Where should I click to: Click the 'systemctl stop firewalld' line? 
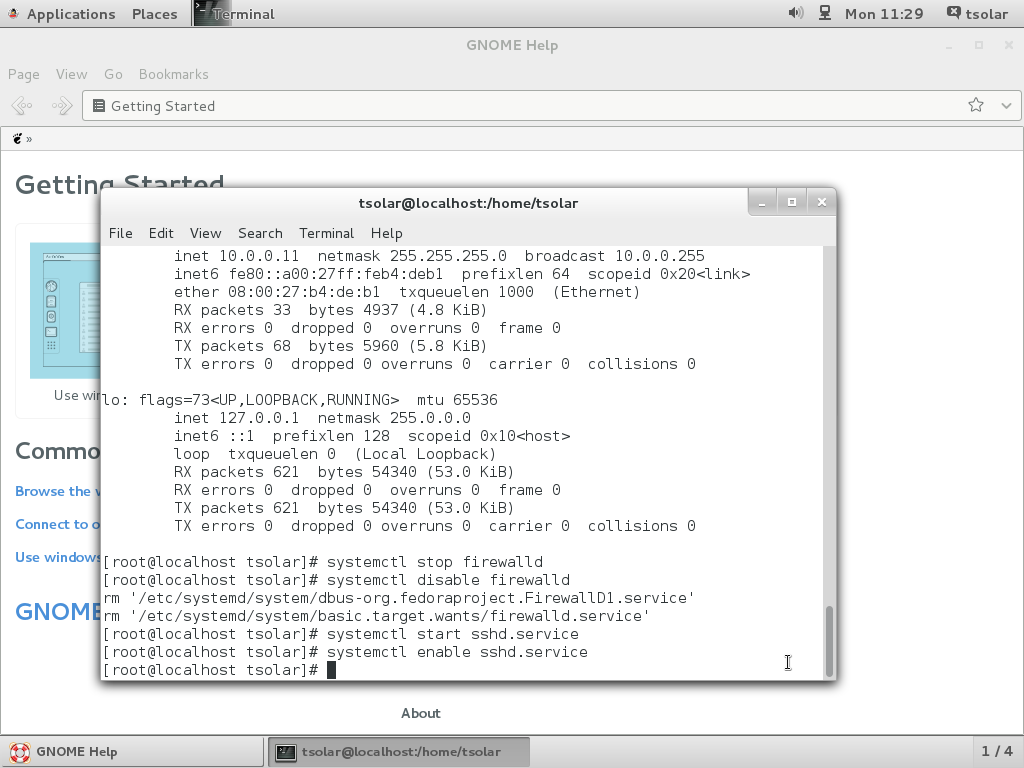(323, 562)
